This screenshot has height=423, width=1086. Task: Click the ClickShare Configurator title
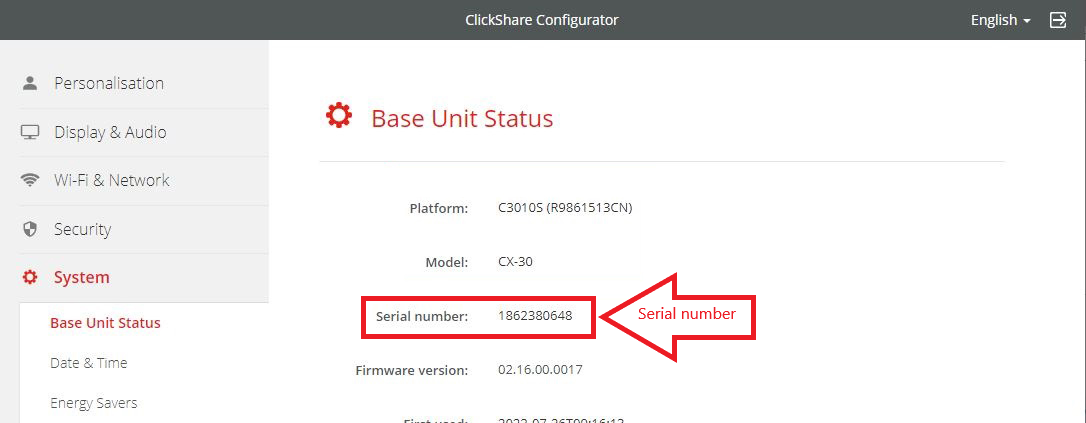(542, 20)
